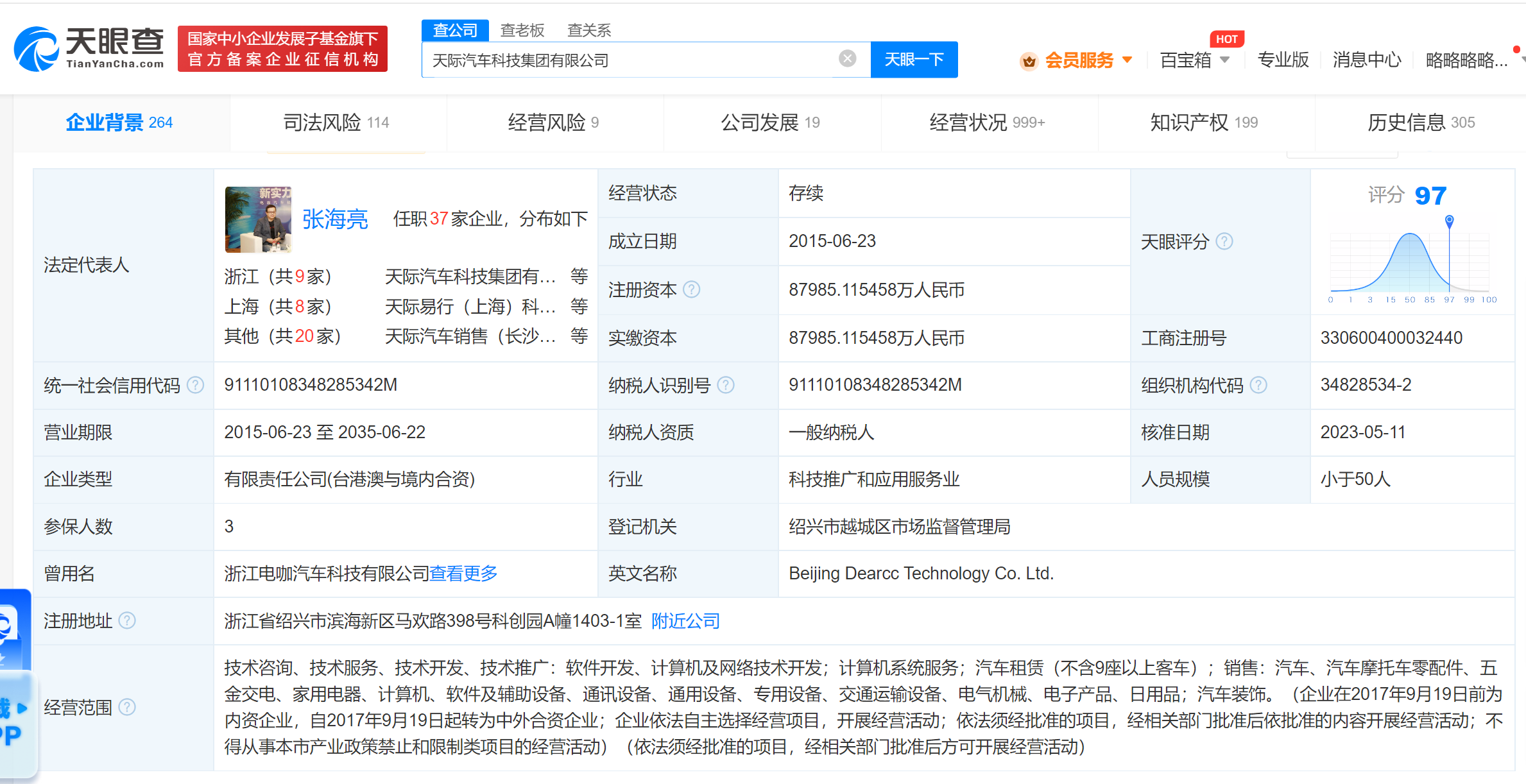Click the 百宝箱 label
Image resolution: width=1526 pixels, height=784 pixels.
coord(1185,60)
